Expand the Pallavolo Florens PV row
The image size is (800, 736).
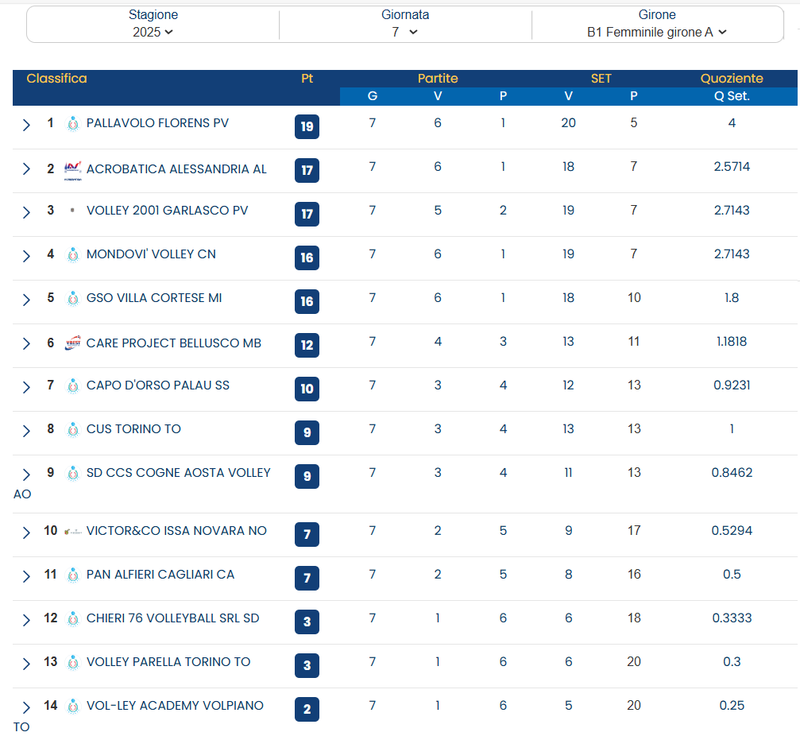click(27, 125)
